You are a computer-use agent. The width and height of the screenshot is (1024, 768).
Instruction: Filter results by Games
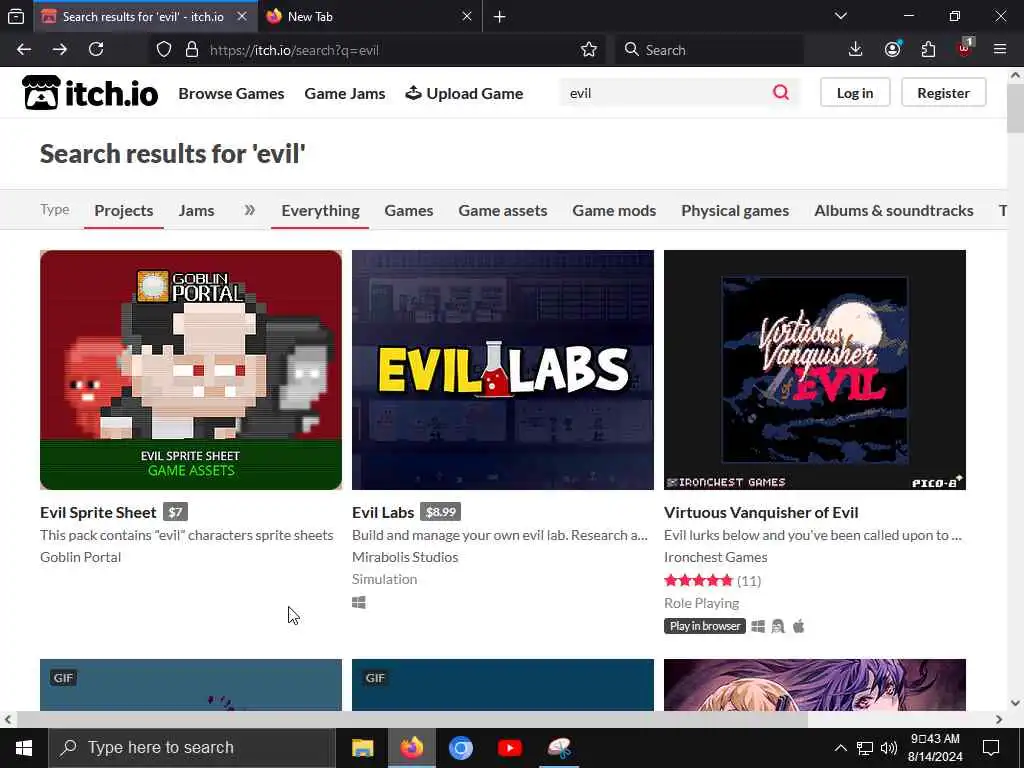(x=409, y=210)
